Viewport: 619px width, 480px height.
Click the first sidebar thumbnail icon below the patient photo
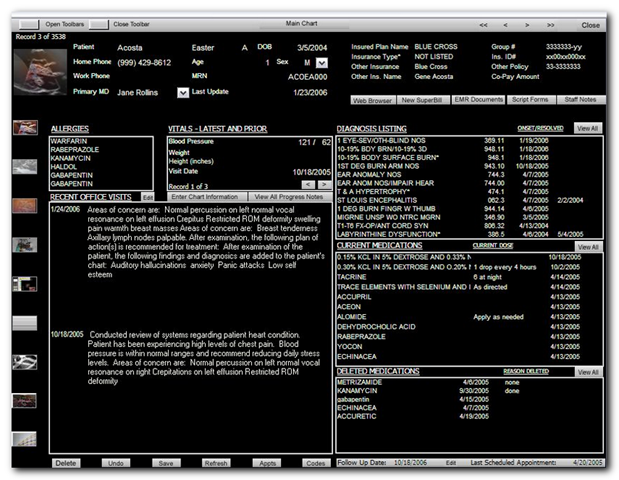coord(25,128)
